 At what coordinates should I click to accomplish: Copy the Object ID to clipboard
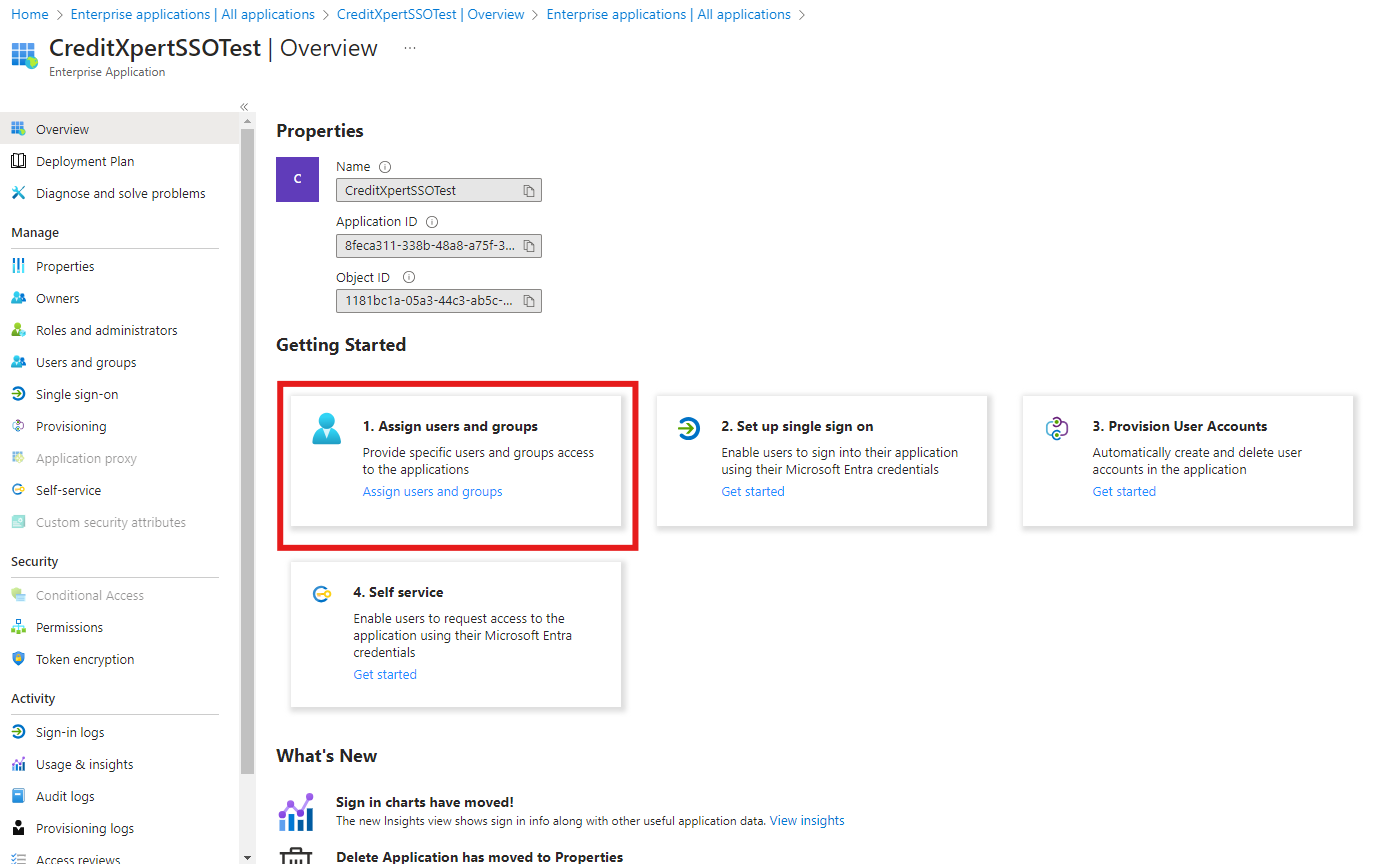529,301
